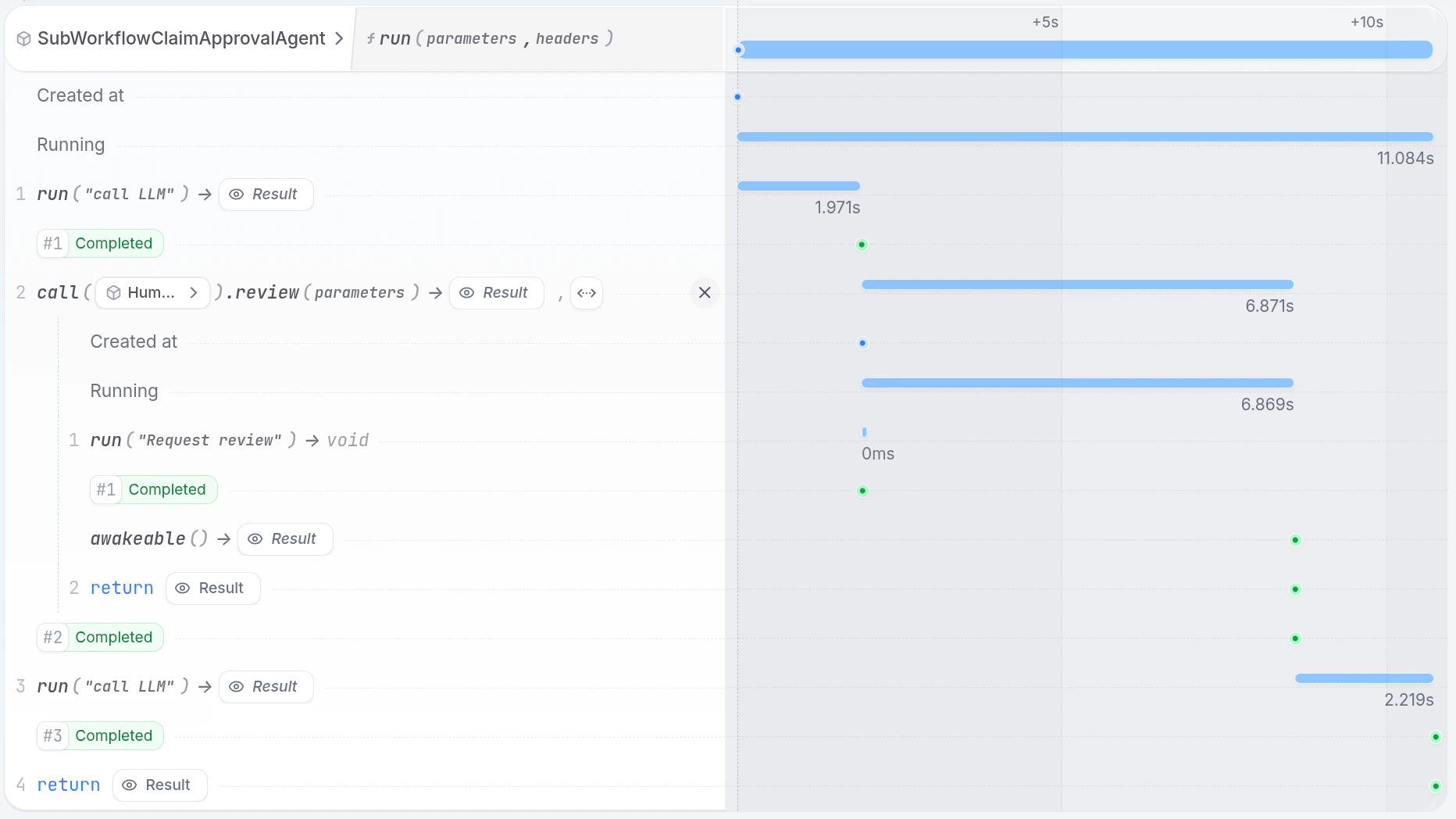
Task: Select the top-level Created at row
Action: 80,95
